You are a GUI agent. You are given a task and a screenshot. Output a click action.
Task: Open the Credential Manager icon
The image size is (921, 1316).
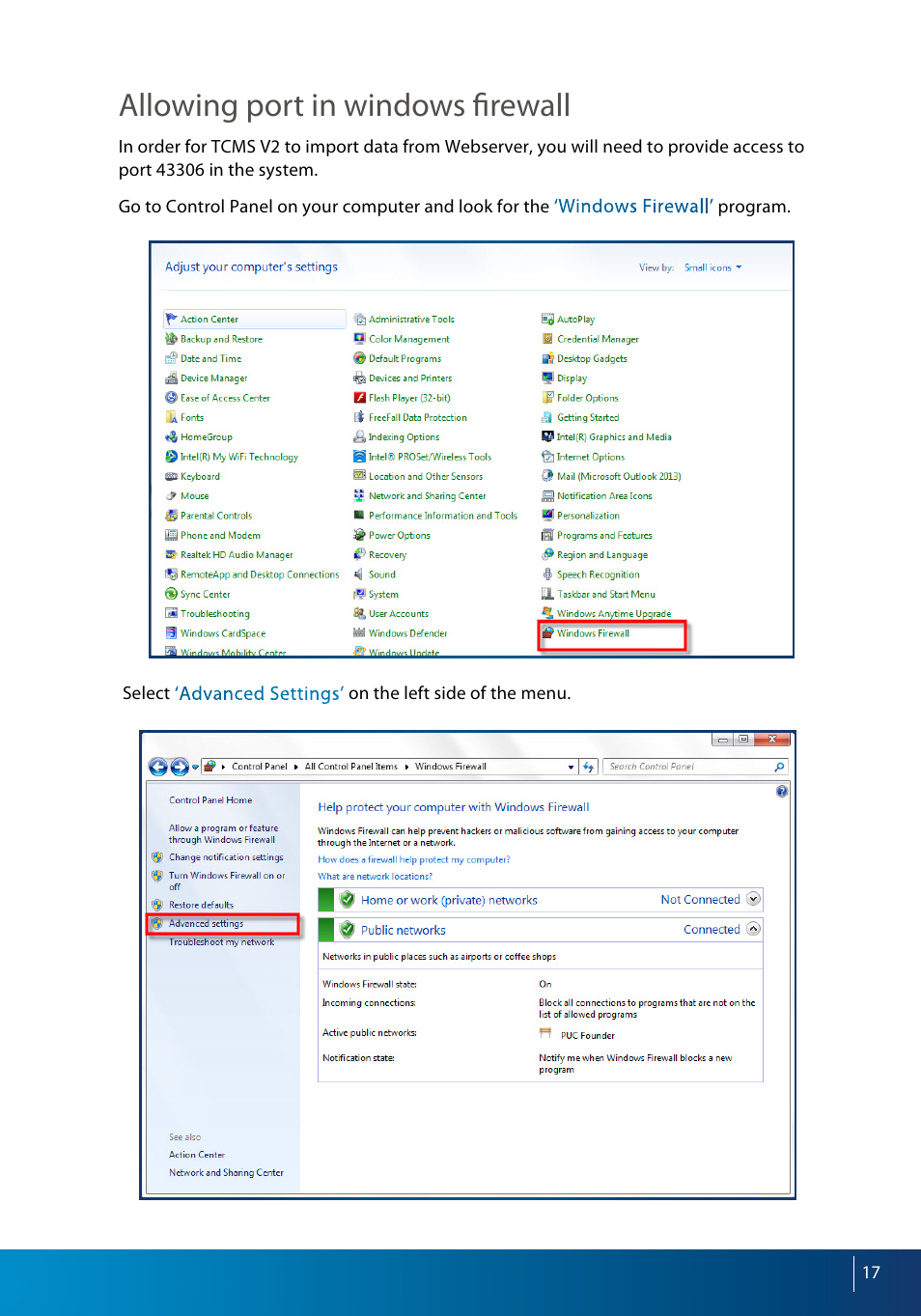[547, 339]
